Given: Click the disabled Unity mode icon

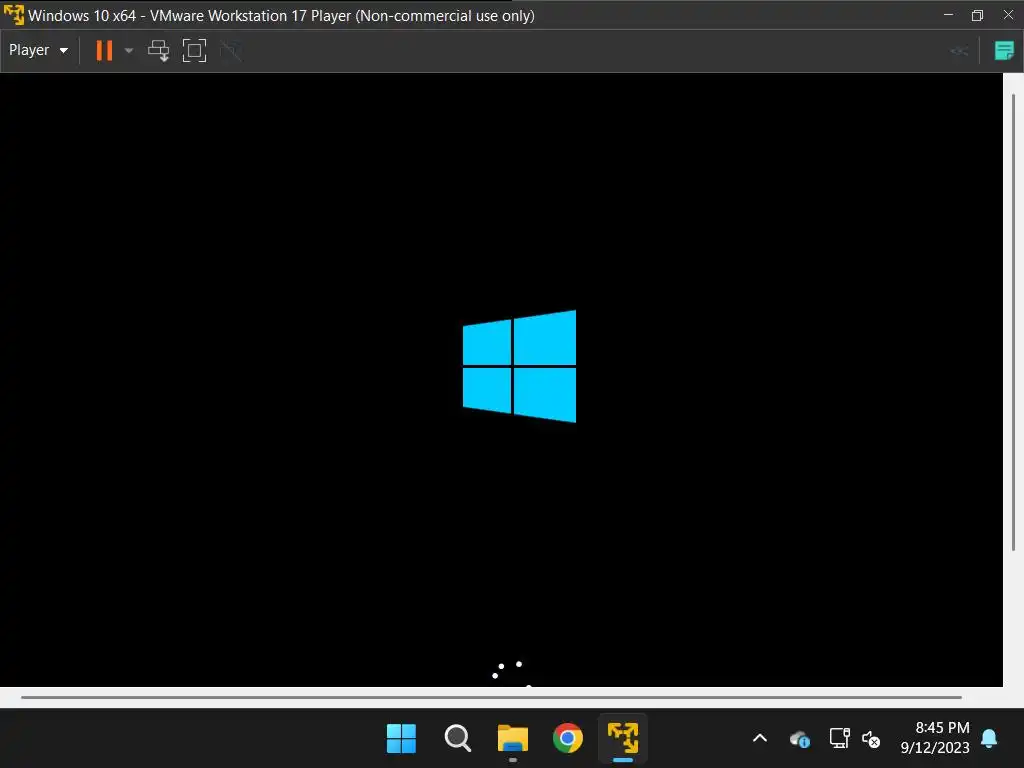Looking at the screenshot, I should pos(231,50).
